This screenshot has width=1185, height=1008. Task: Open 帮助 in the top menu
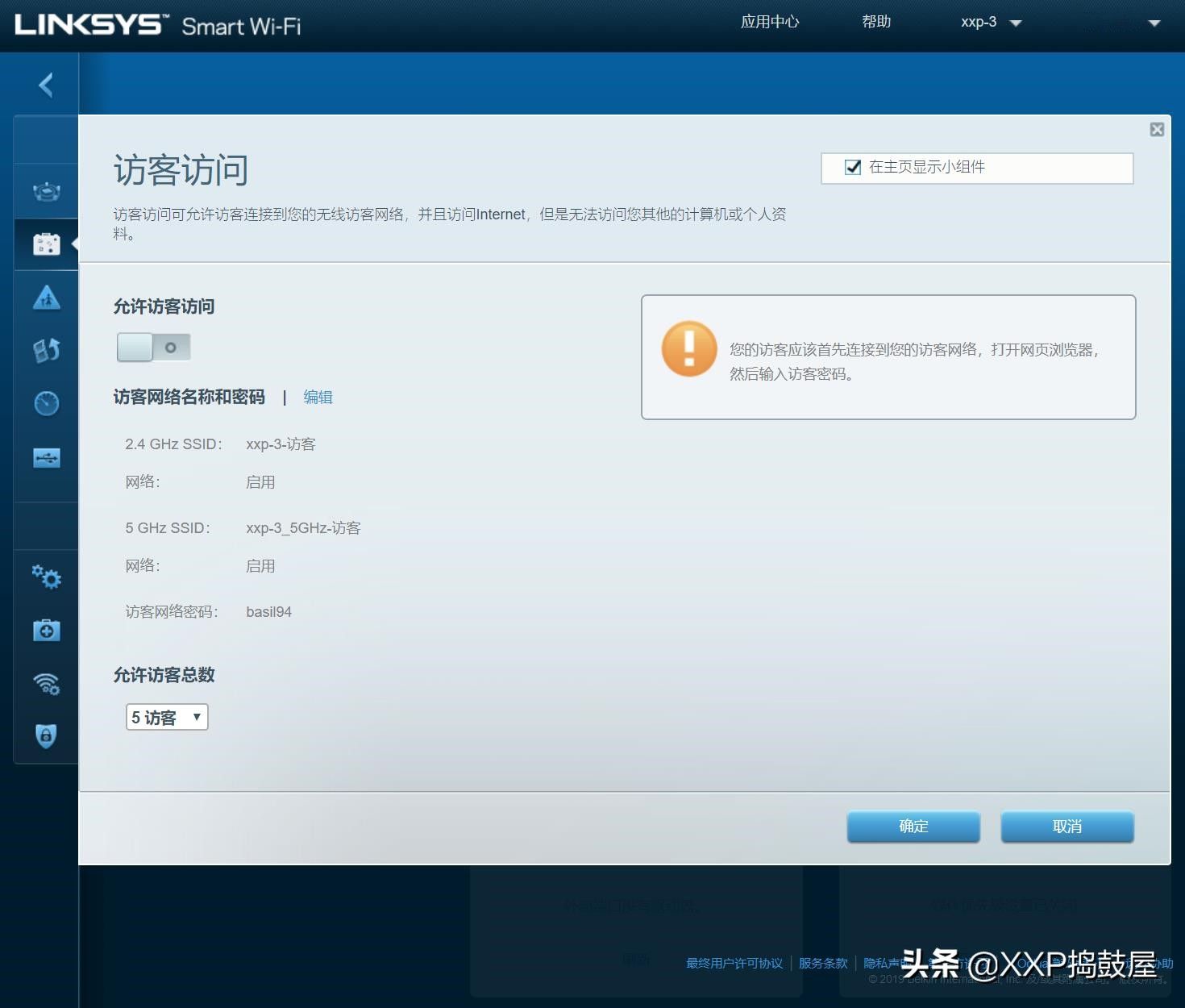pos(876,22)
